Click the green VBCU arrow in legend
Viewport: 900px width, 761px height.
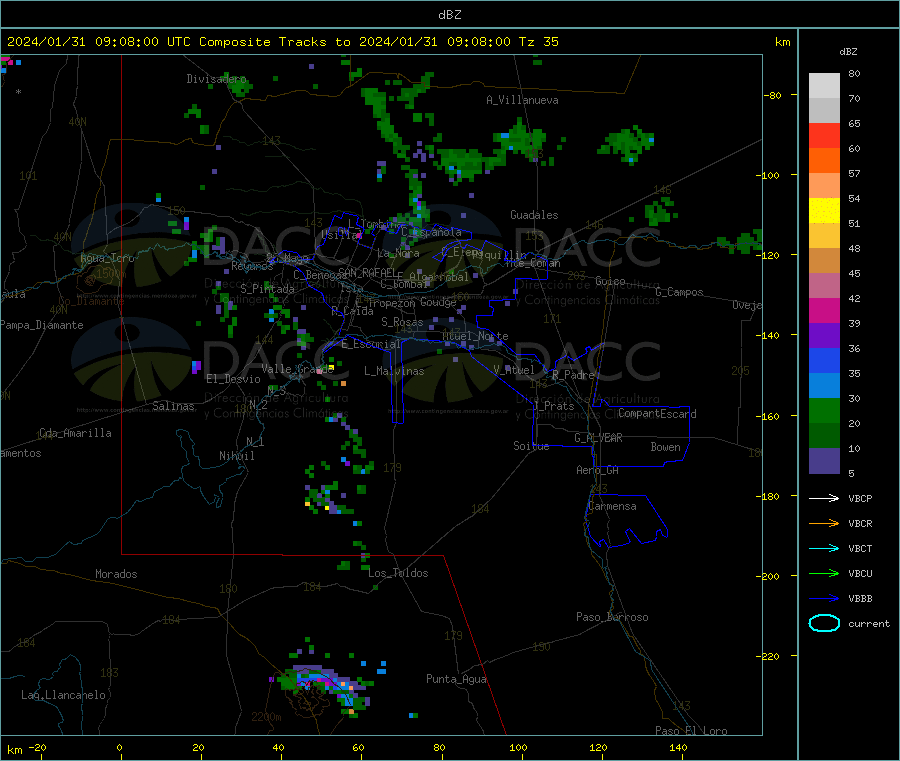coord(824,573)
